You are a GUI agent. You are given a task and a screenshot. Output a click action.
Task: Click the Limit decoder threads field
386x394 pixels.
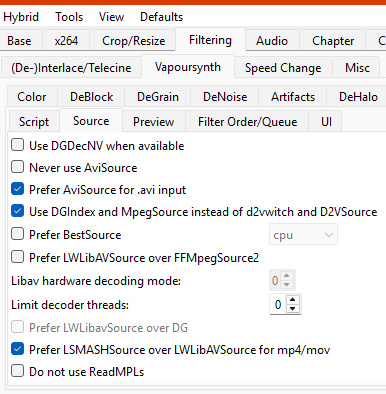click(x=279, y=304)
